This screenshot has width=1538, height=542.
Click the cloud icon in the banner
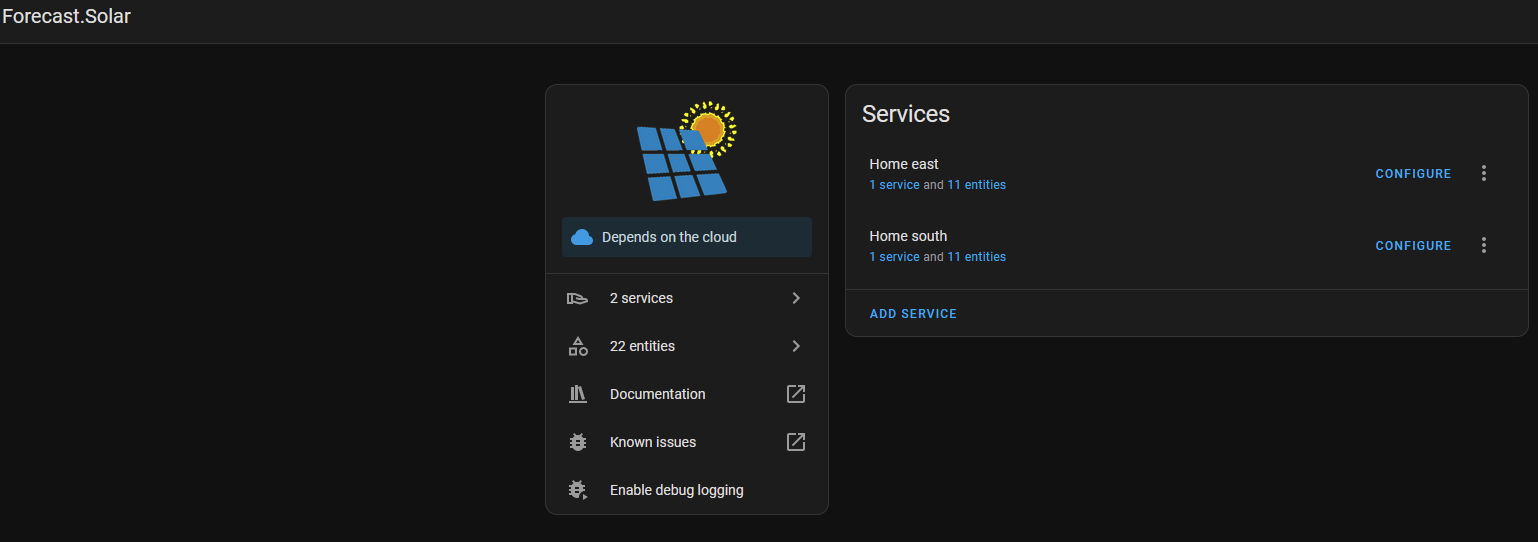tap(582, 237)
